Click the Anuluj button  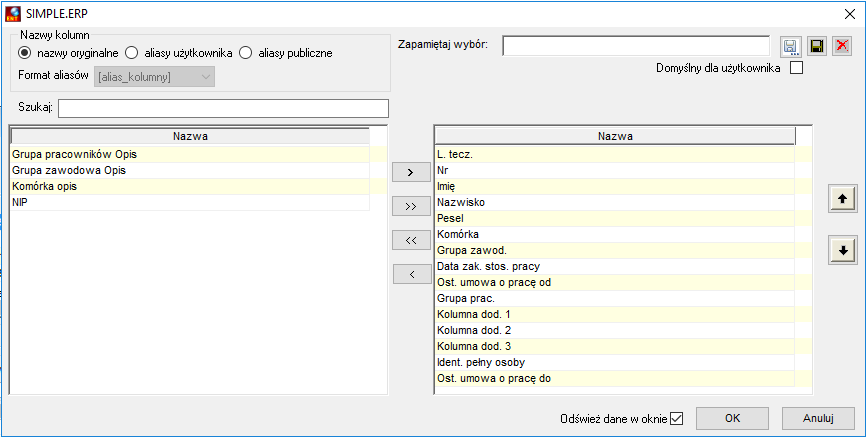point(818,418)
